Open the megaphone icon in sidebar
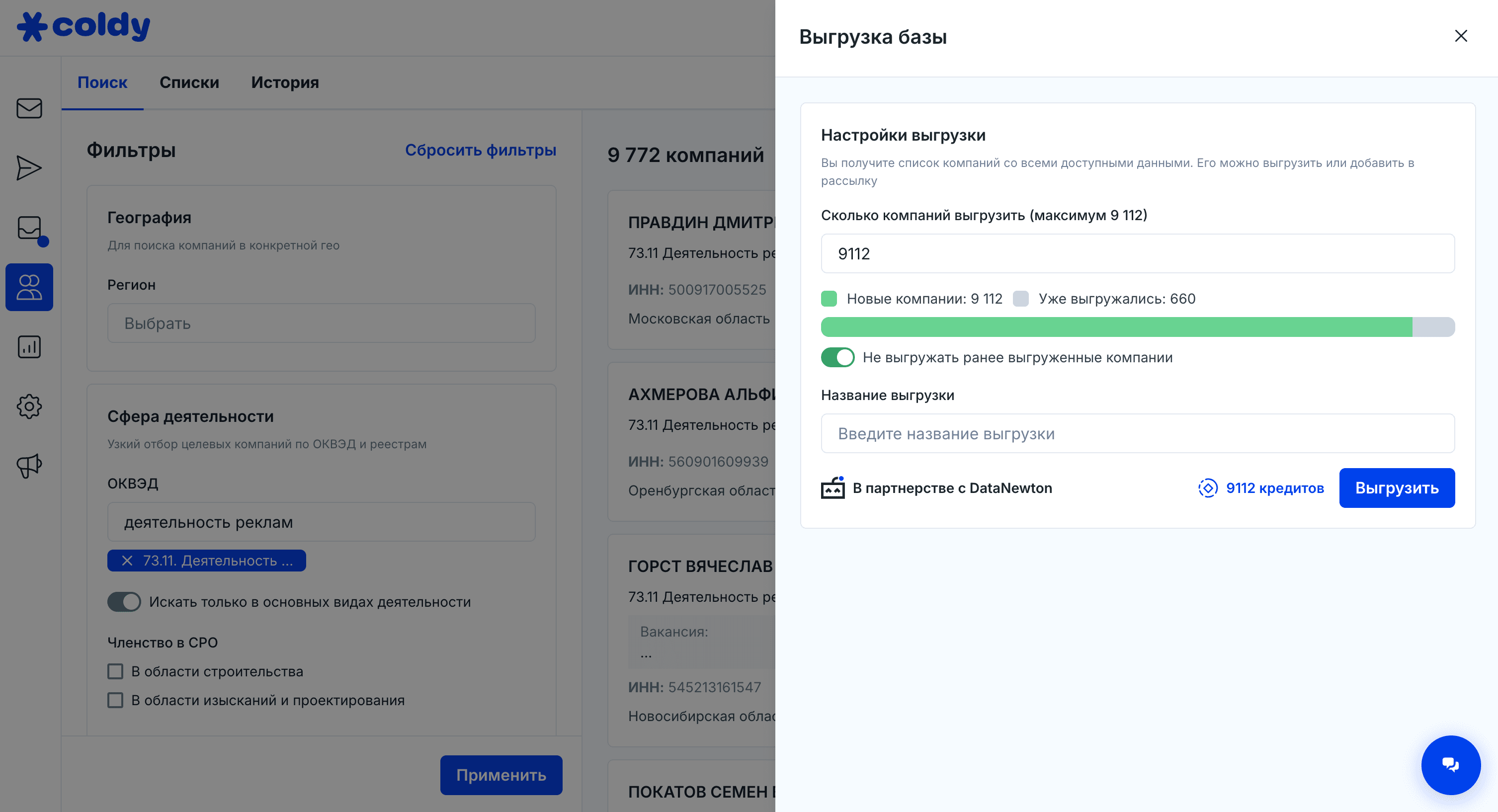 (29, 466)
